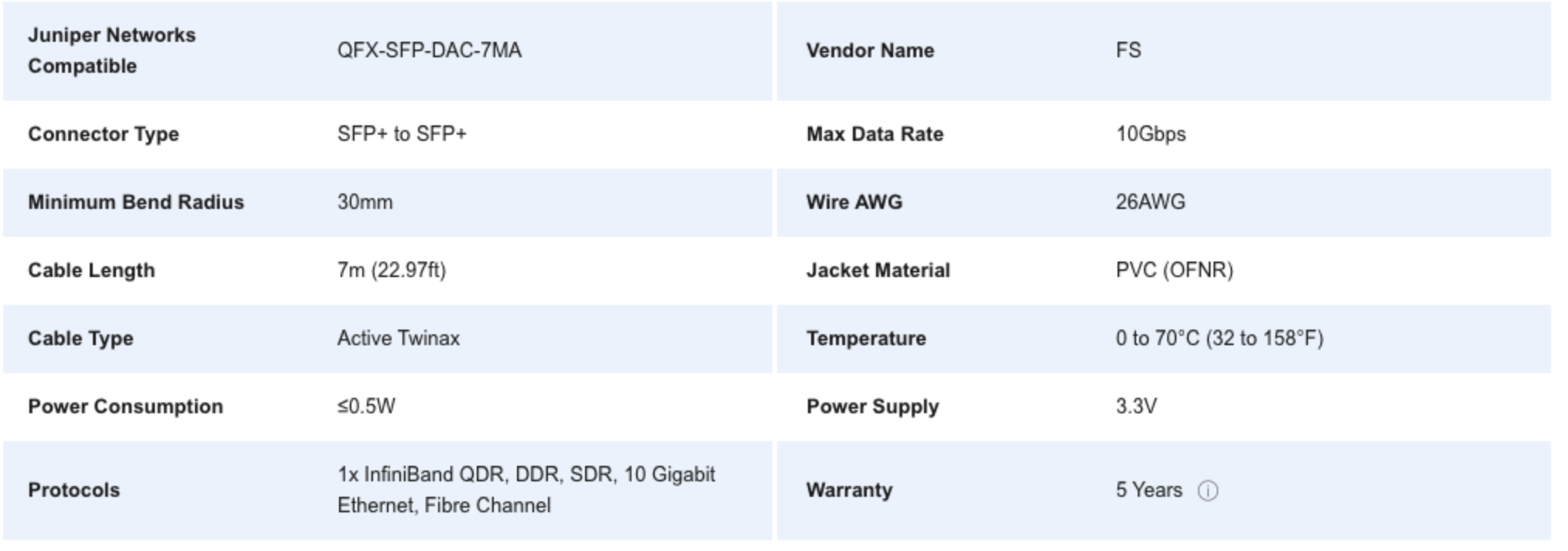Screen dimensions: 1568x551
Task: Click the Juniper Networks Compatible label
Action: [x=111, y=50]
